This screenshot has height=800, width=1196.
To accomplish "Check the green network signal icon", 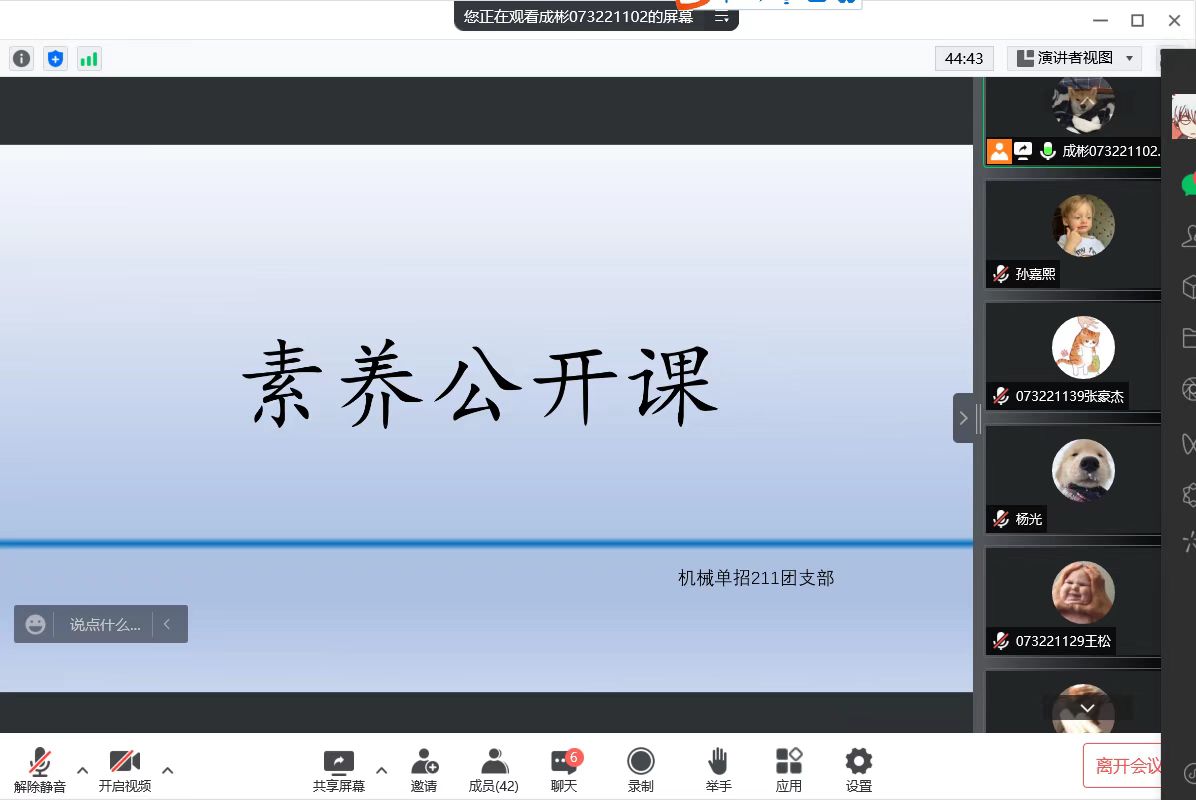I will (89, 59).
